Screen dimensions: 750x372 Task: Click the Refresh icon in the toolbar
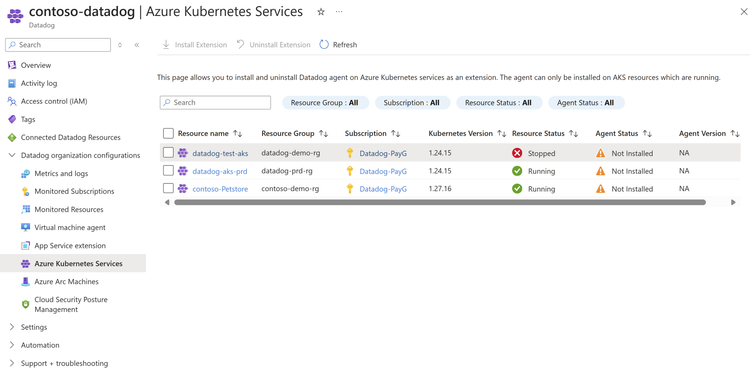tap(324, 44)
